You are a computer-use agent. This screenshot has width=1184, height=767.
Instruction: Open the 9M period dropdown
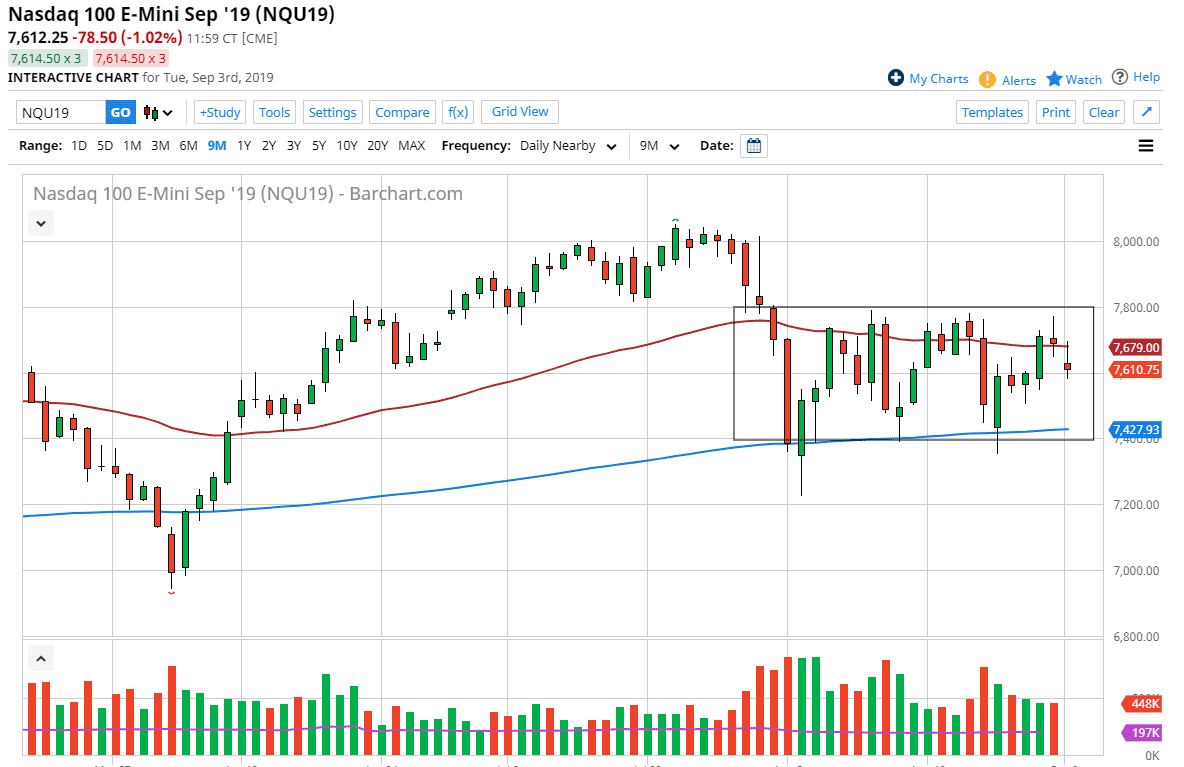pyautogui.click(x=658, y=145)
